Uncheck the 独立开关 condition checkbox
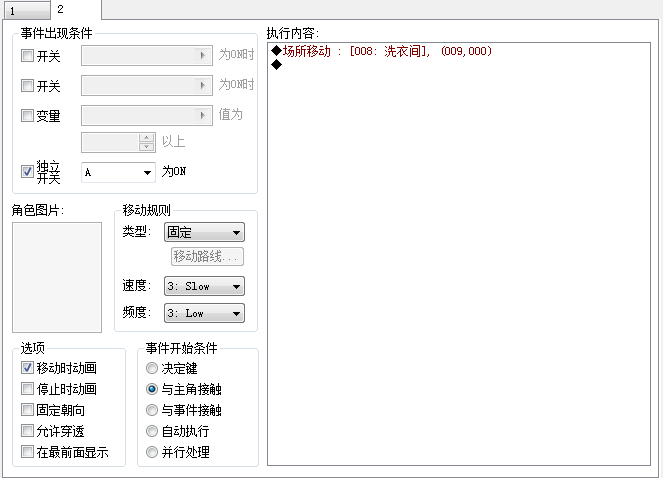This screenshot has width=663, height=478. [x=27, y=171]
